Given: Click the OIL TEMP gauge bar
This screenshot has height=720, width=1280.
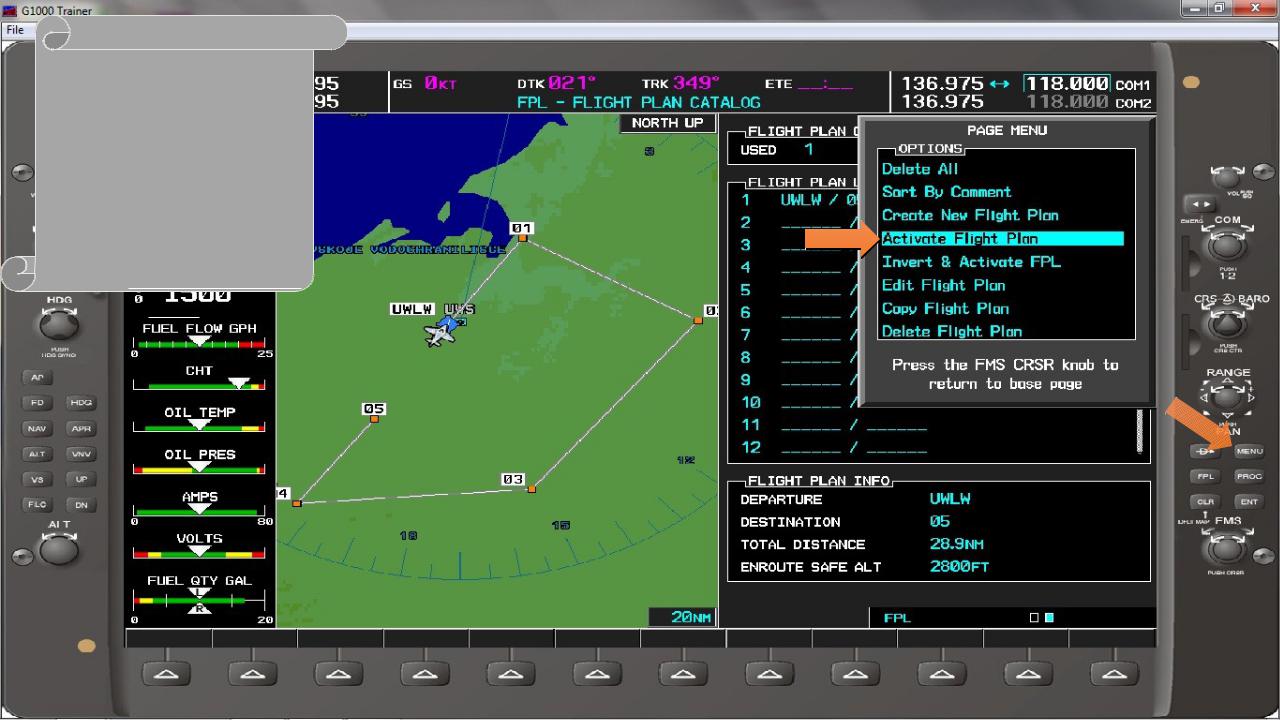Looking at the screenshot, I should [x=199, y=426].
